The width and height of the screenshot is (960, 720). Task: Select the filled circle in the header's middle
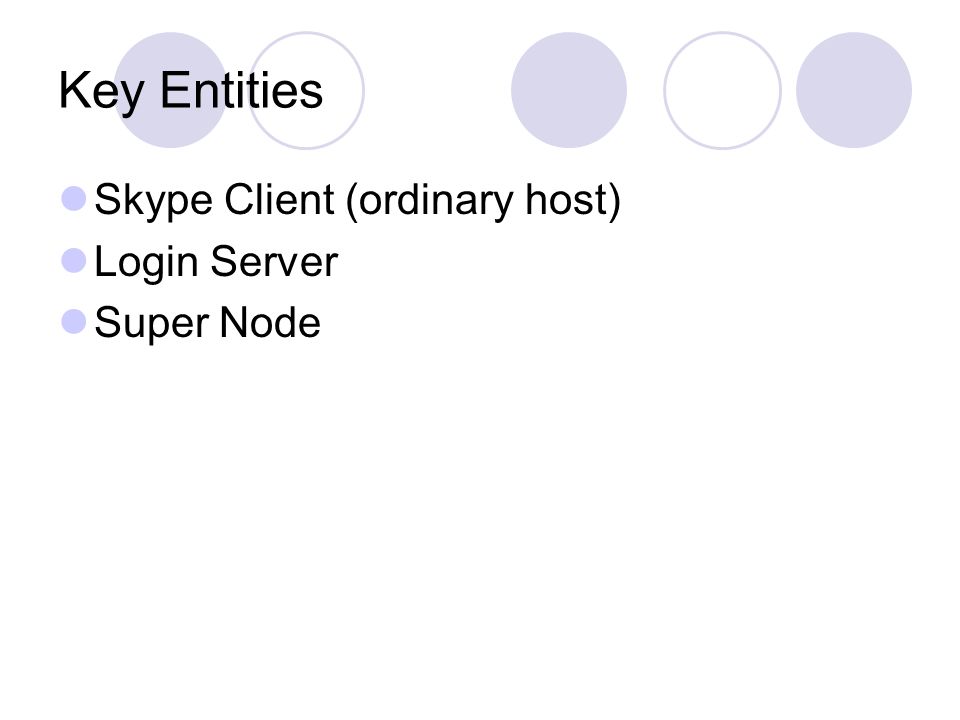(x=569, y=90)
